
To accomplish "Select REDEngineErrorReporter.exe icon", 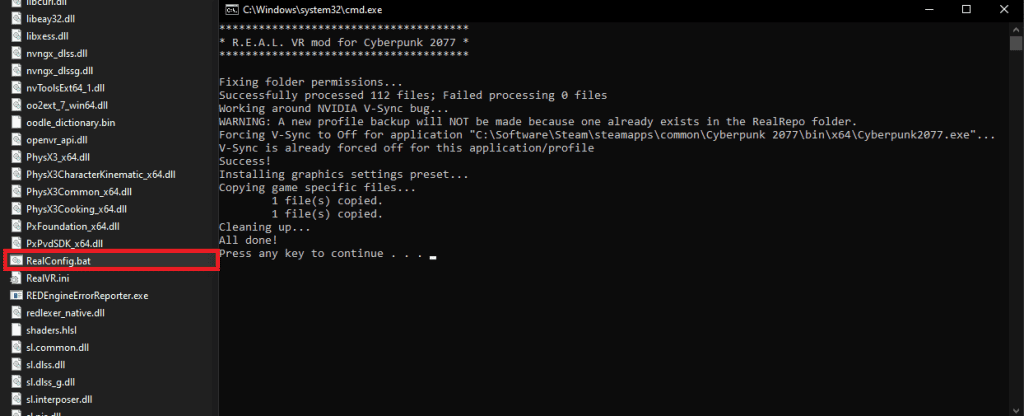I will point(16,295).
